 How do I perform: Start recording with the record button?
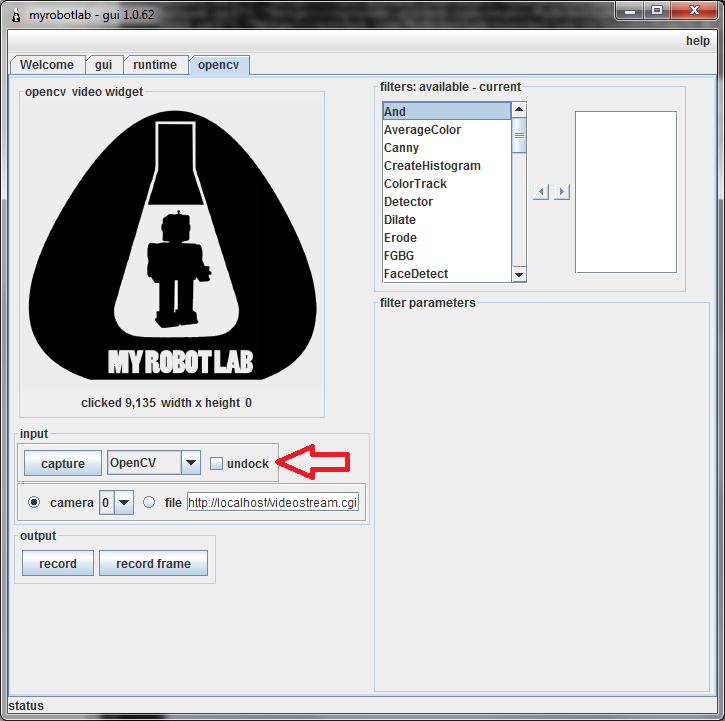[58, 563]
